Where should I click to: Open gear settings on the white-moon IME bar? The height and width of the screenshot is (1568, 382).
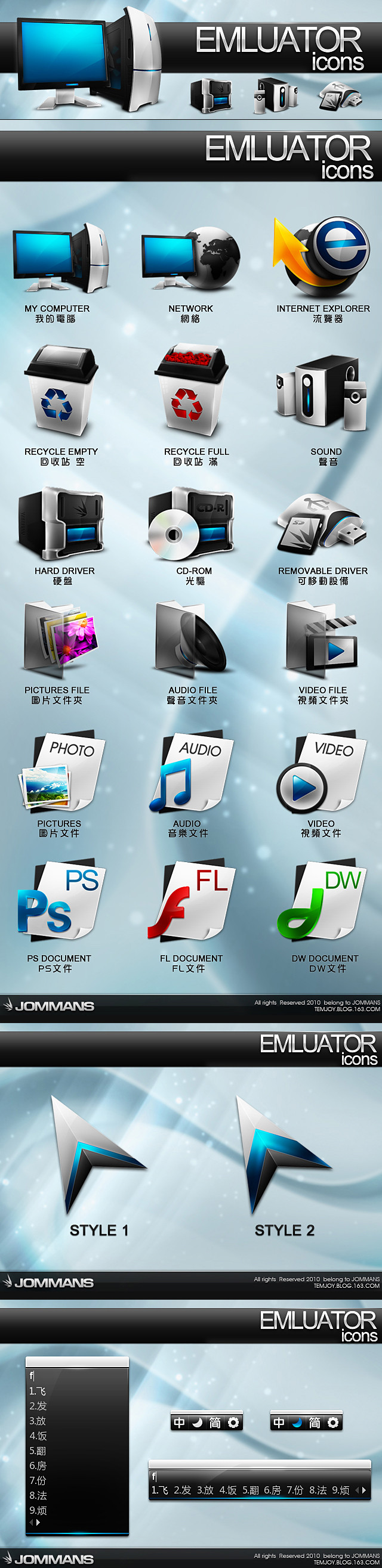coord(233,1423)
